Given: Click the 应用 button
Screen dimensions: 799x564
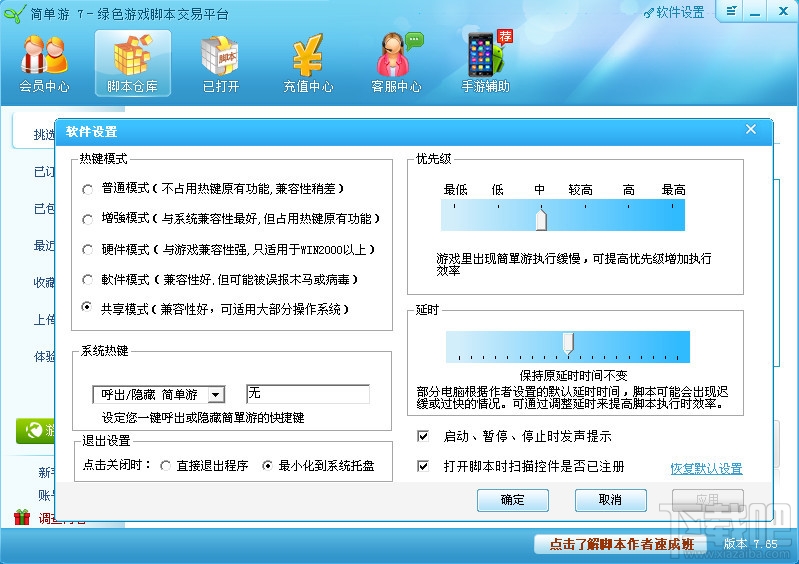Looking at the screenshot, I should (x=708, y=500).
